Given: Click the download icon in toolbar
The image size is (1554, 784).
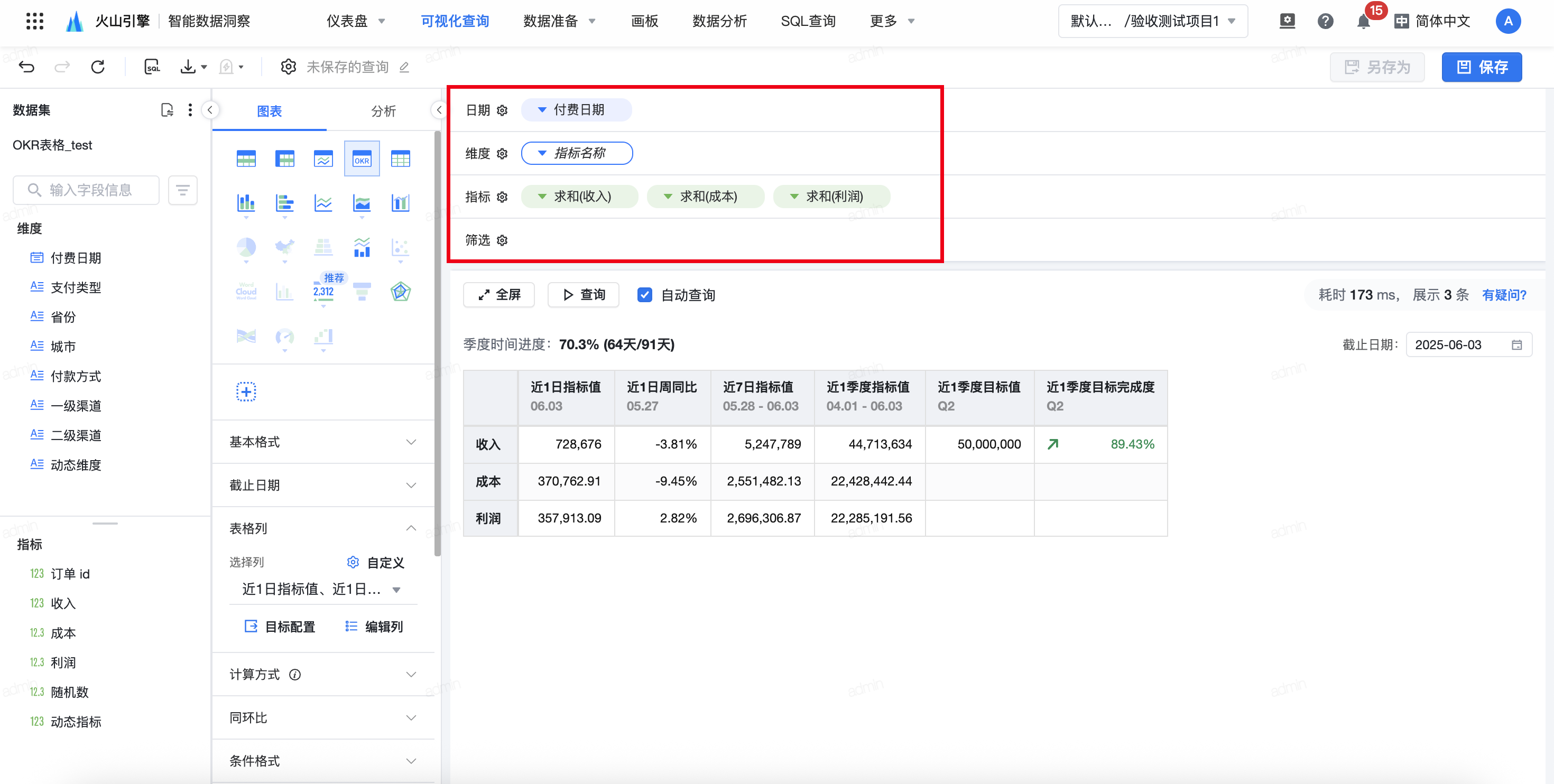Looking at the screenshot, I should pos(188,67).
